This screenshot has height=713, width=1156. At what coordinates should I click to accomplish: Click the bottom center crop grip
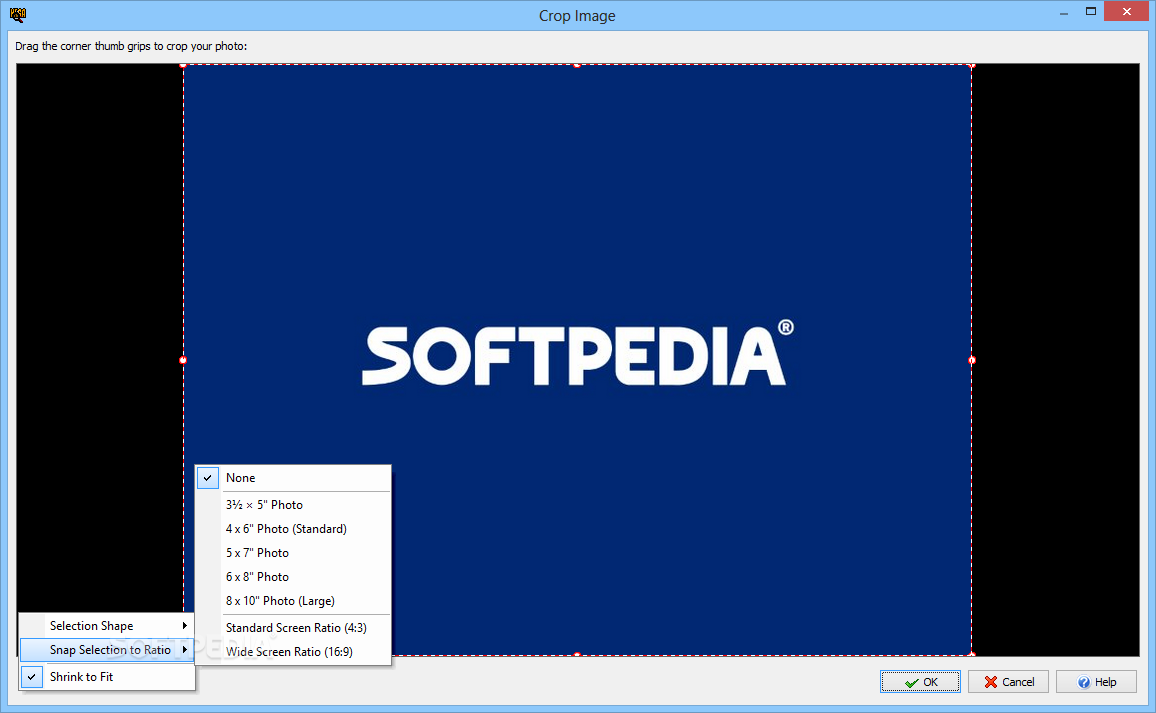[x=577, y=654]
